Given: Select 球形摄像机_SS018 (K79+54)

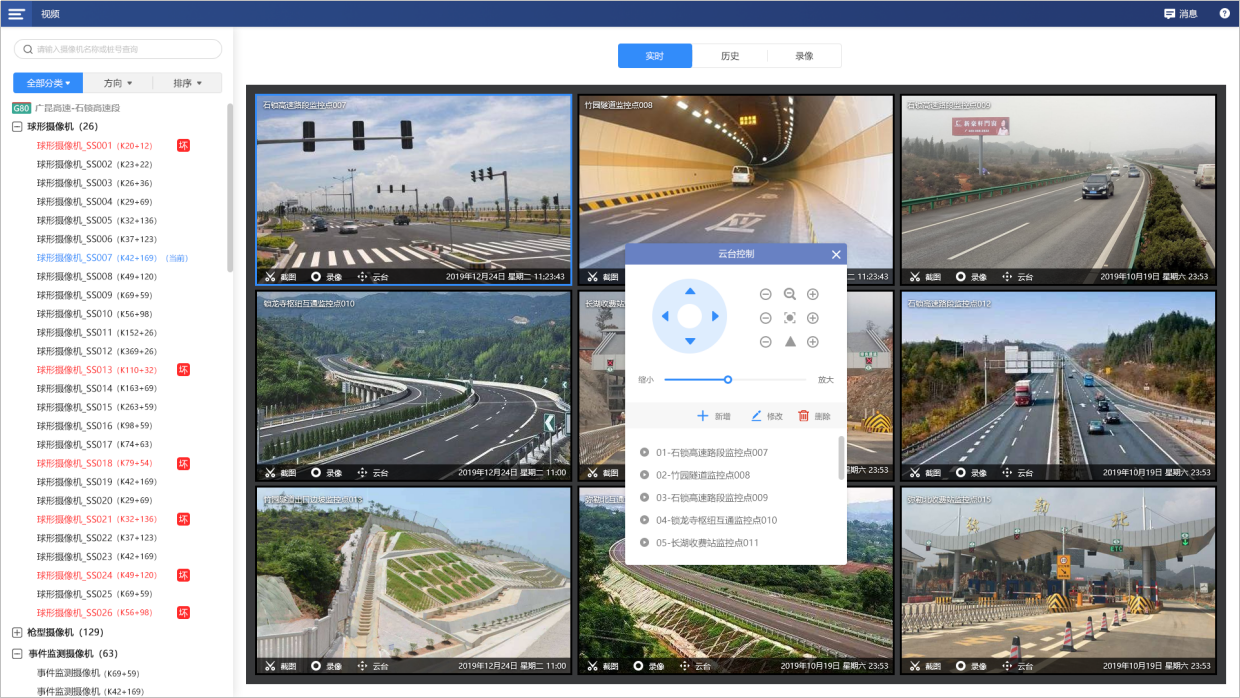Looking at the screenshot, I should click(x=95, y=463).
